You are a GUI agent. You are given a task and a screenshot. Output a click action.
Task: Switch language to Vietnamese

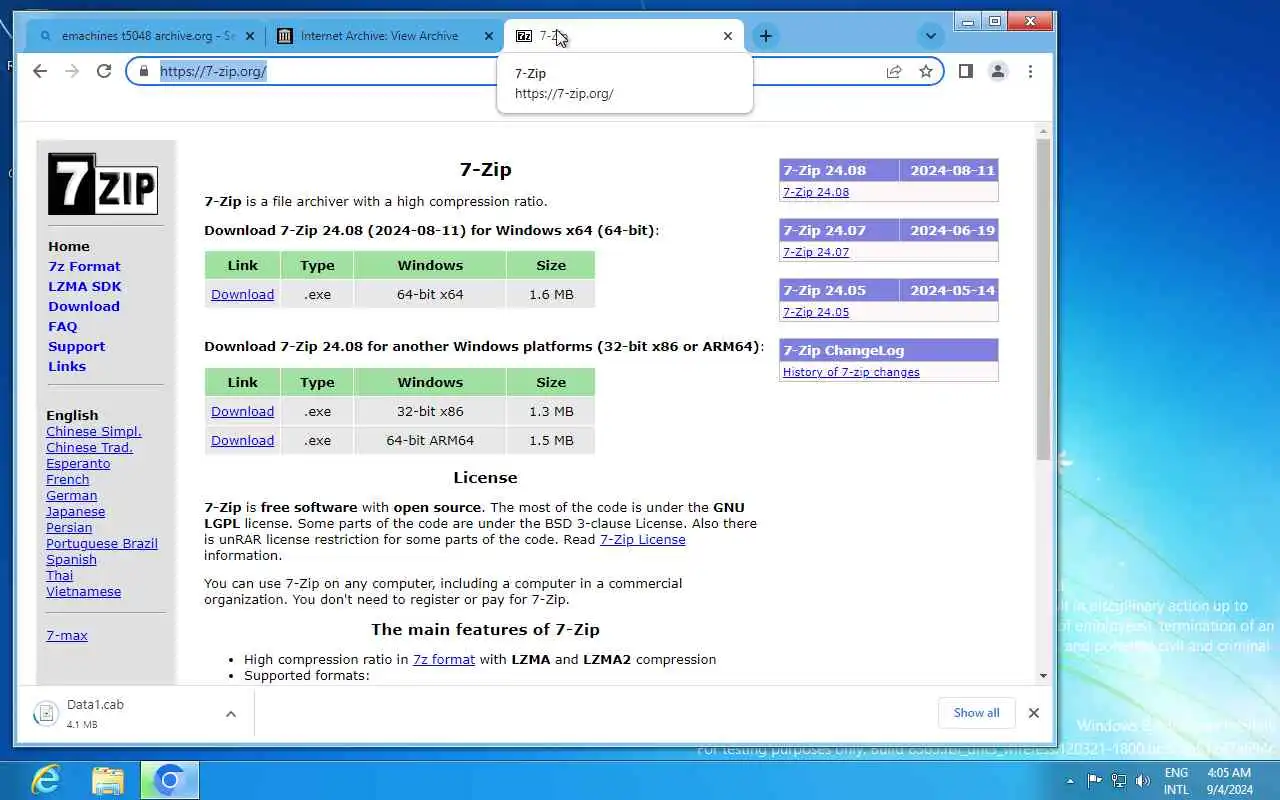click(83, 591)
